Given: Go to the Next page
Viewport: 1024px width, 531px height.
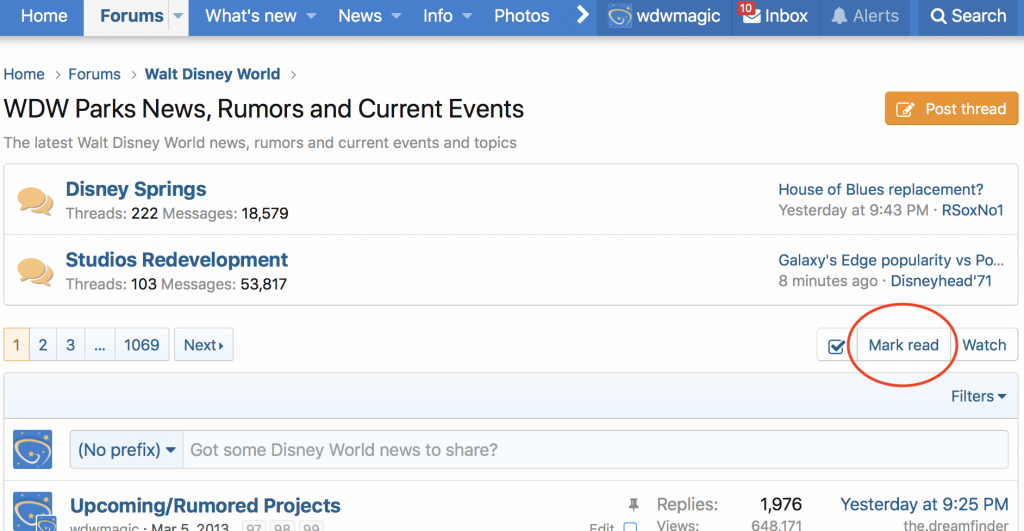Looking at the screenshot, I should point(203,345).
